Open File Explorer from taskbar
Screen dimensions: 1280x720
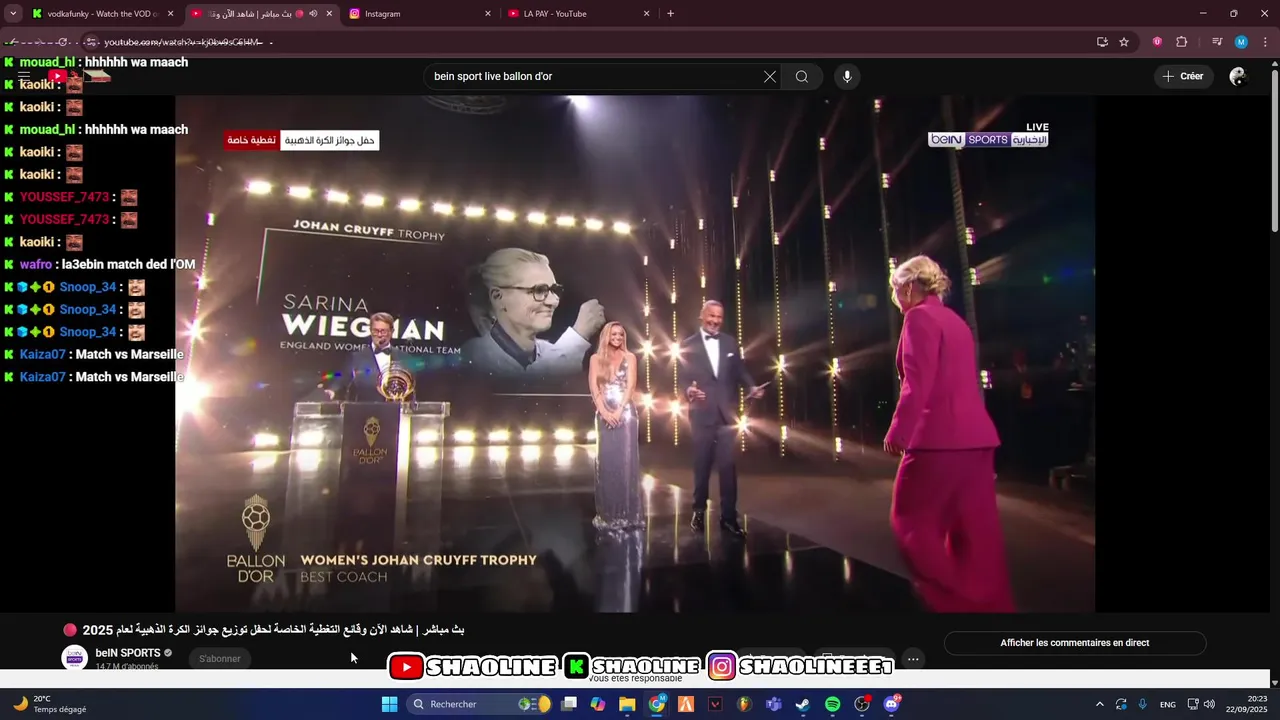point(627,704)
